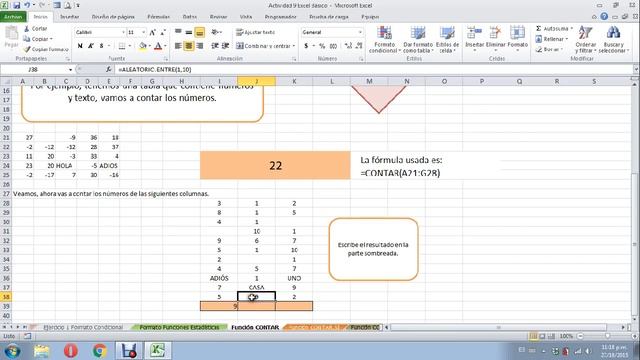The width and height of the screenshot is (640, 360).
Task: Open the Archivo tab
Action: click(13, 17)
